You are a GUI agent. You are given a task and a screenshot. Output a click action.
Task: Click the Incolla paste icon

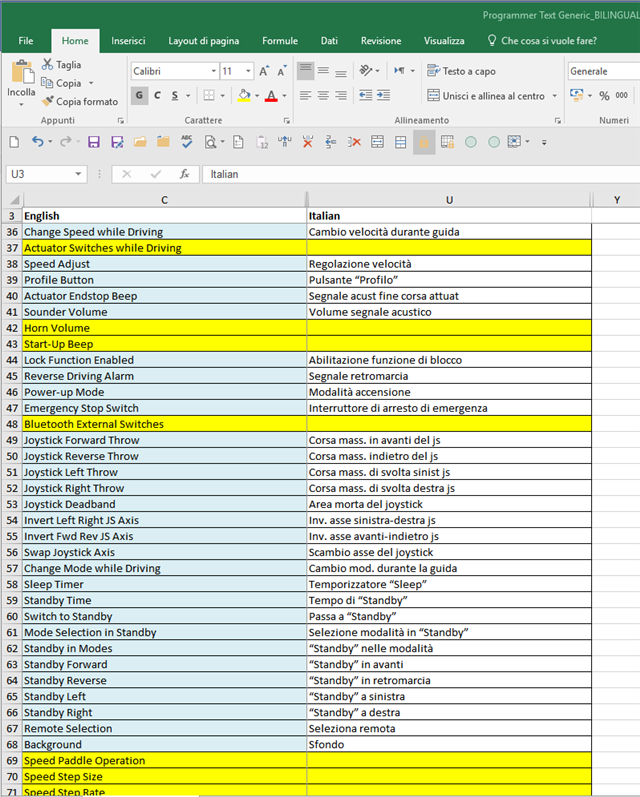click(21, 71)
